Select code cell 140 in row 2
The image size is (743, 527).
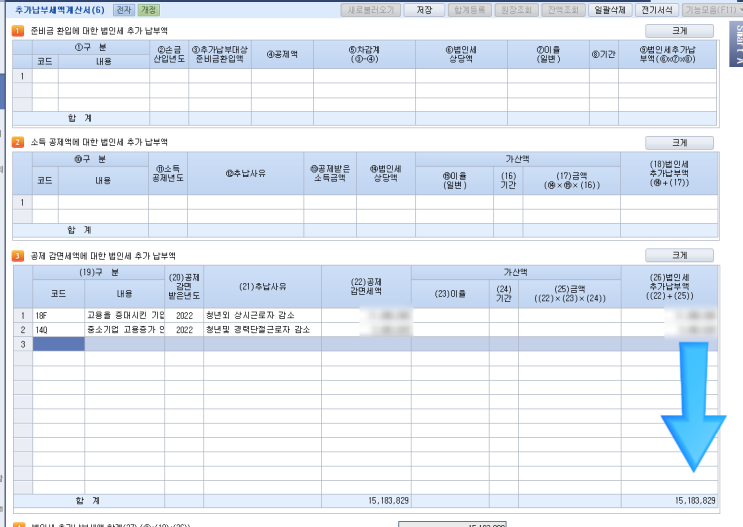pyautogui.click(x=59, y=330)
